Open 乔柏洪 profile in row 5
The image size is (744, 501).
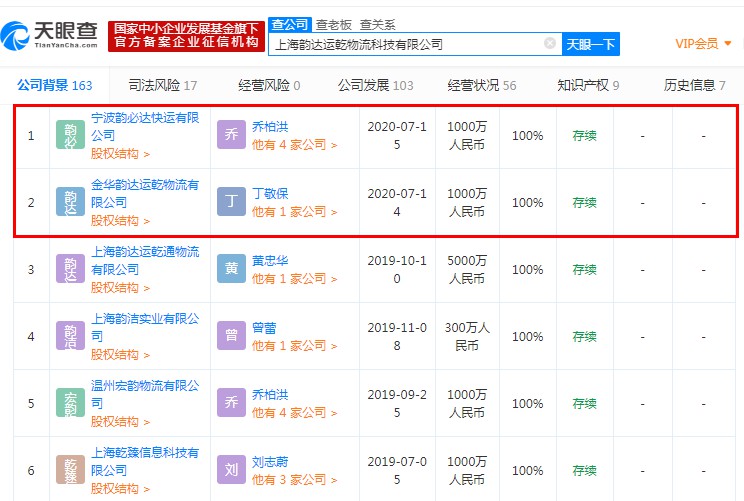(x=270, y=394)
